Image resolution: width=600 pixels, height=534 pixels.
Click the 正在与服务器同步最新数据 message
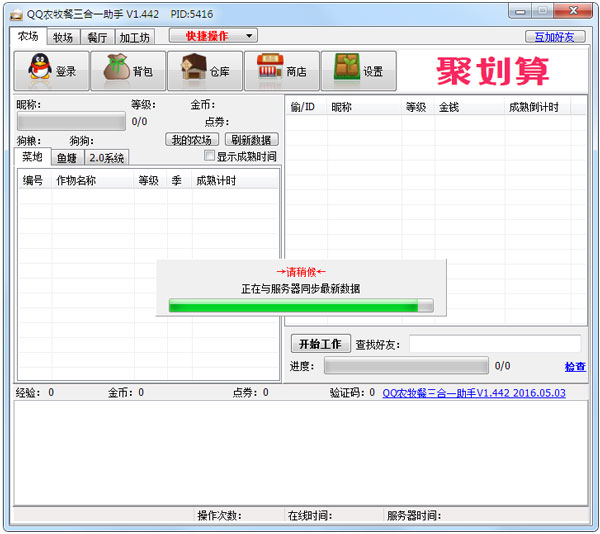point(301,288)
